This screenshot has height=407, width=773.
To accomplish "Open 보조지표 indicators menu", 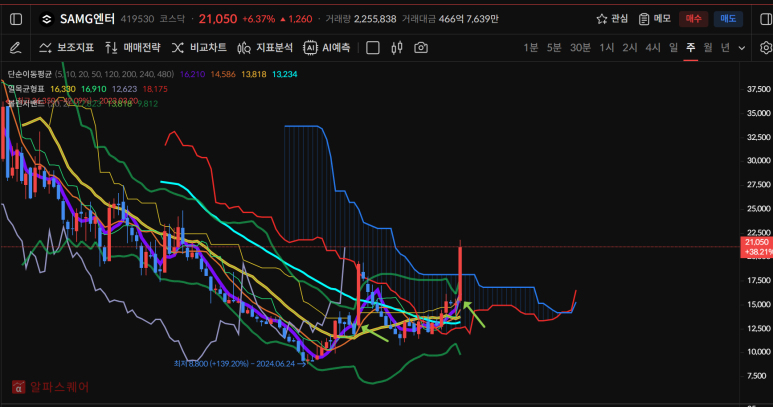I will click(x=67, y=48).
